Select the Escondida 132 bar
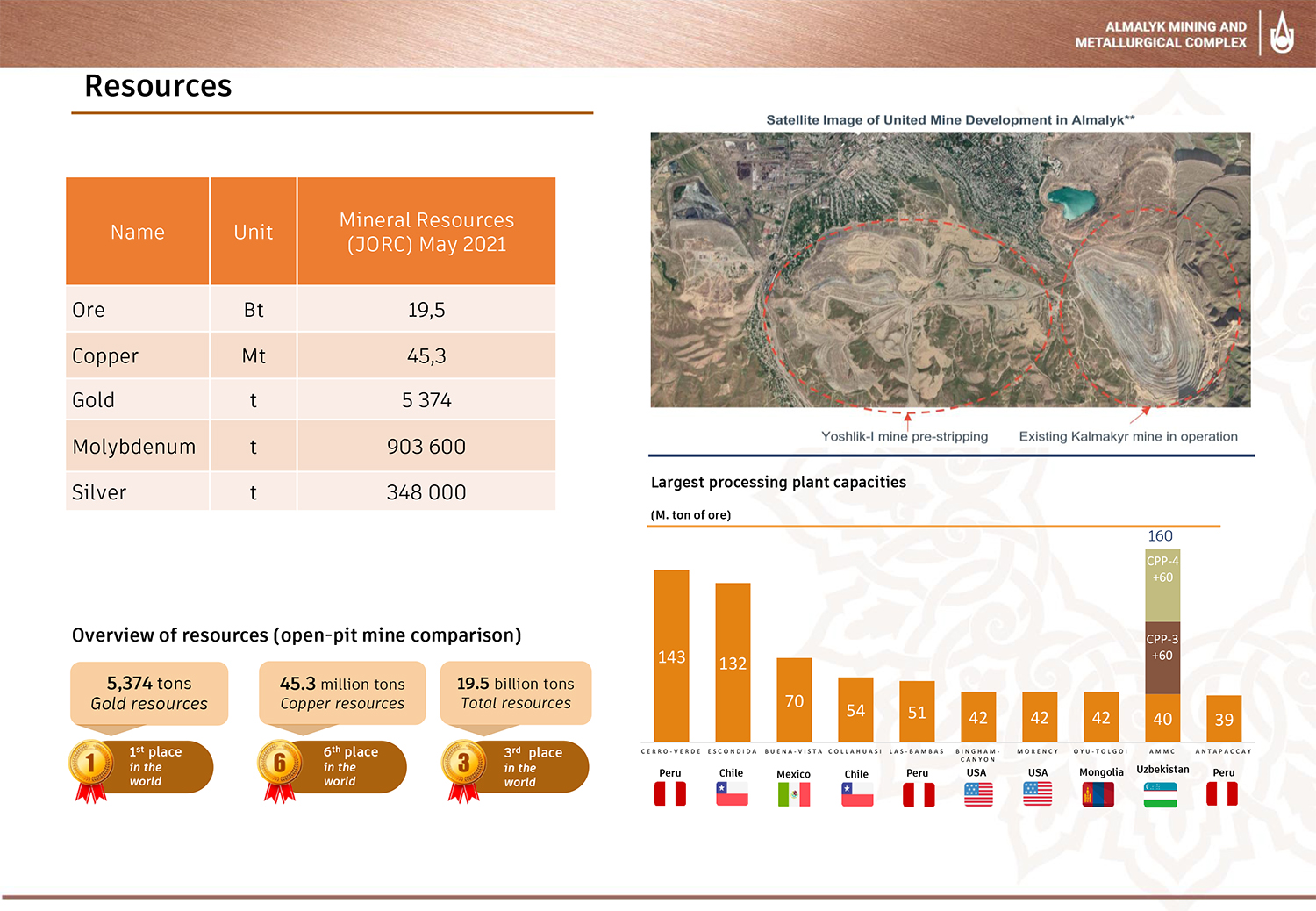Image resolution: width=1316 pixels, height=911 pixels. tap(733, 663)
